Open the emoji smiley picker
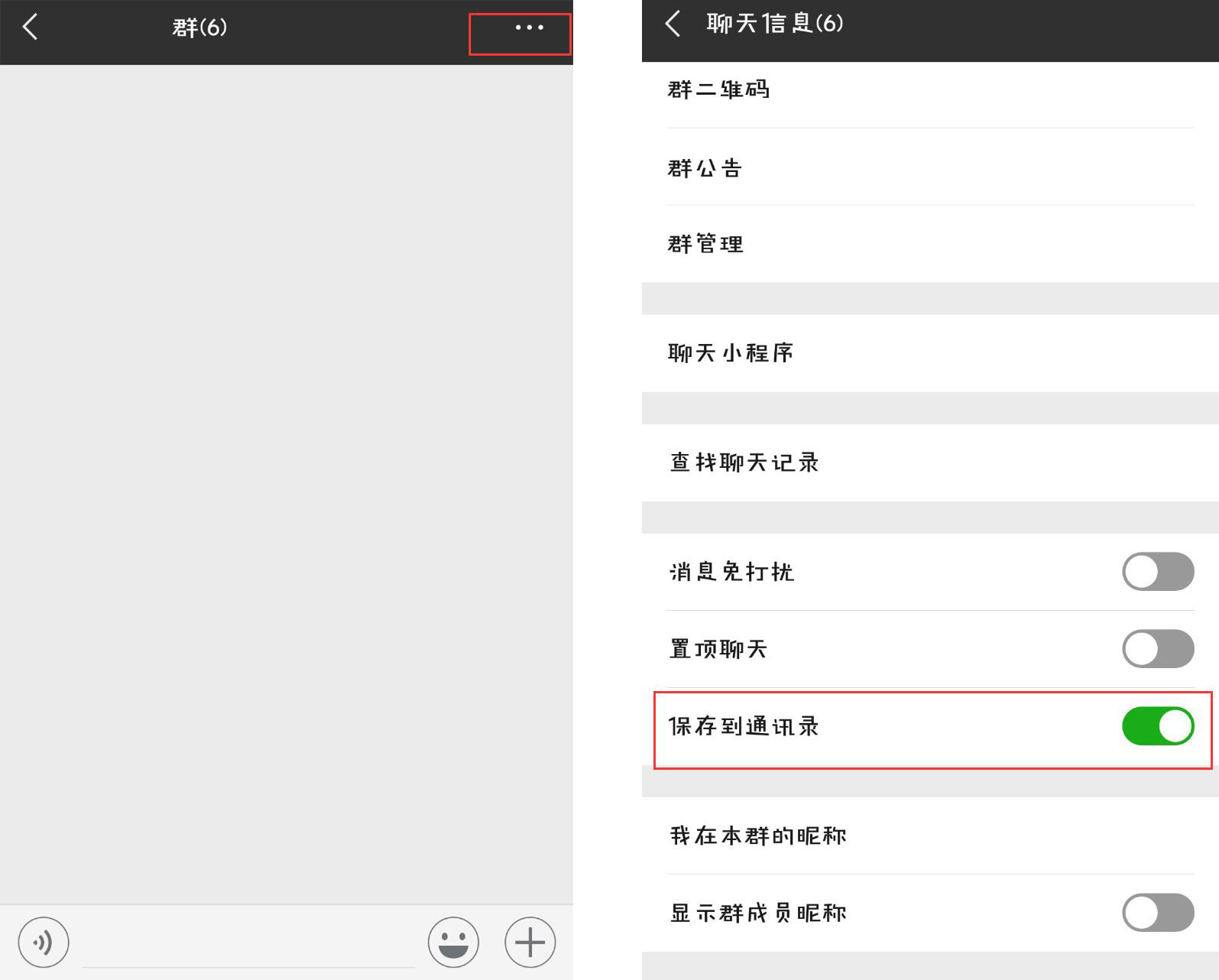Image resolution: width=1219 pixels, height=980 pixels. point(453,942)
